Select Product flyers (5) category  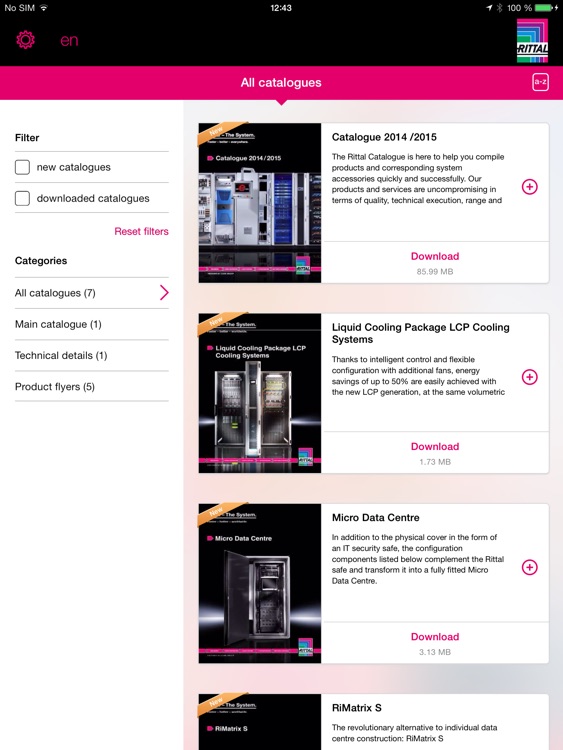(92, 386)
